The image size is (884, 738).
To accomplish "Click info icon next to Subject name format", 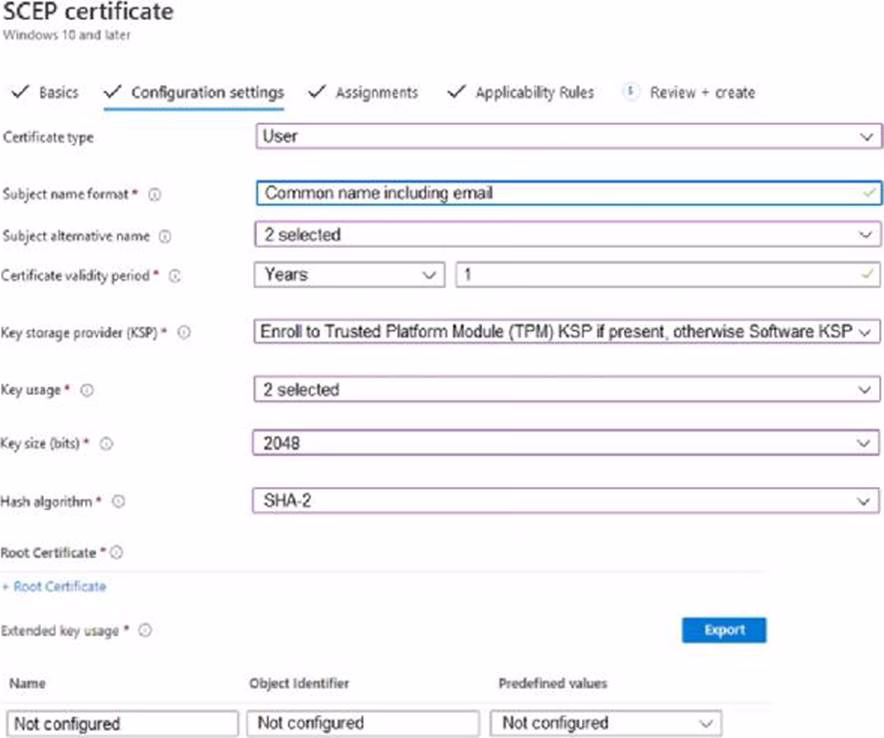I will click(x=155, y=194).
